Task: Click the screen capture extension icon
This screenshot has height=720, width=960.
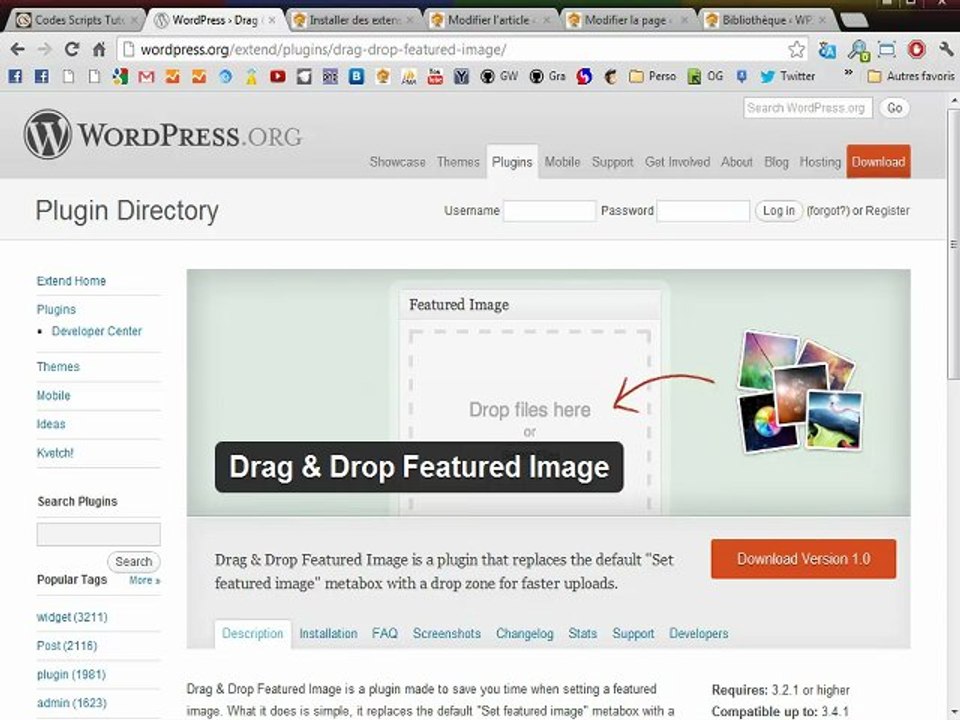Action: coord(887,49)
